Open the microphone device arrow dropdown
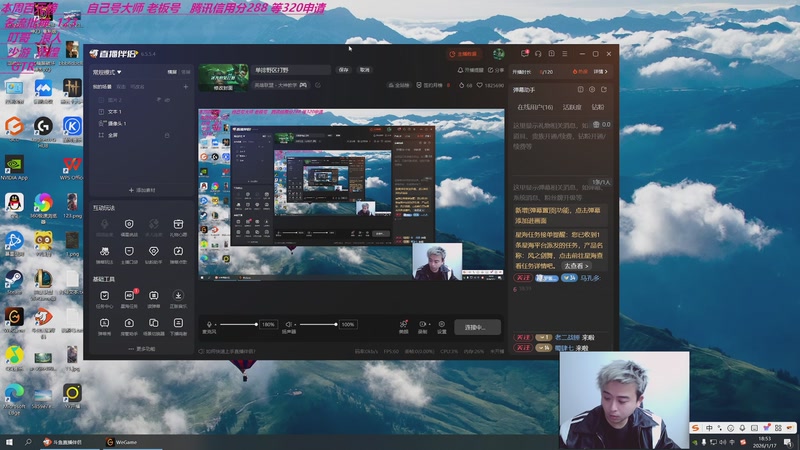This screenshot has width=800, height=450. click(x=215, y=324)
